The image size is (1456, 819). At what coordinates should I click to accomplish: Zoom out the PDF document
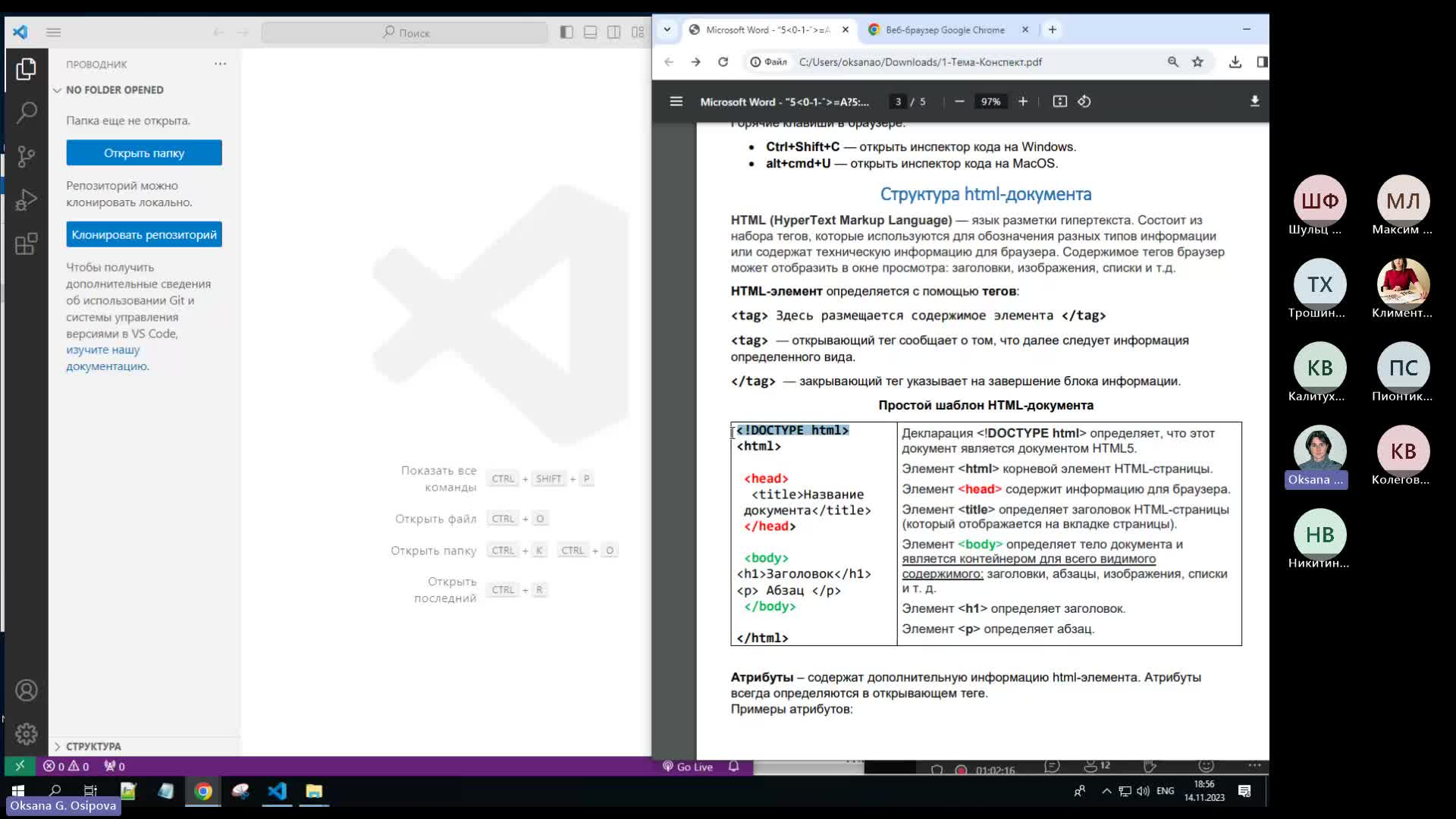pos(959,102)
